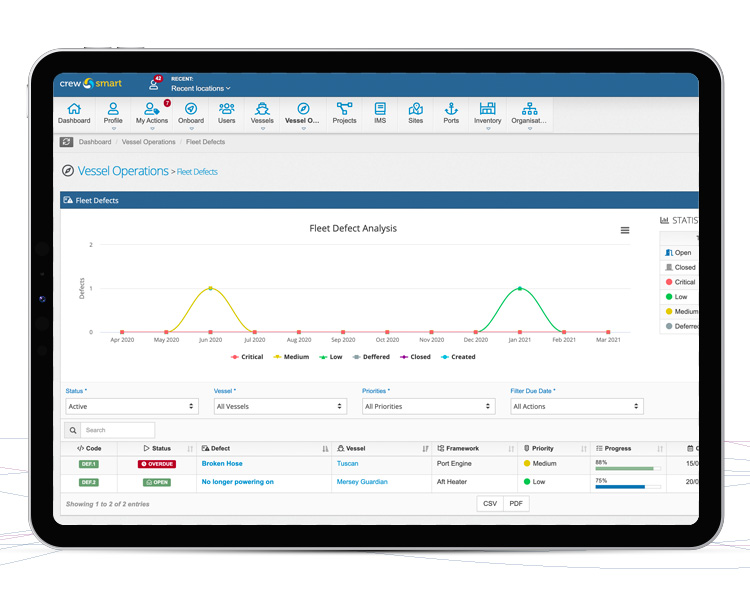Click the defects Search input field
This screenshot has width=750, height=600.
[x=117, y=430]
